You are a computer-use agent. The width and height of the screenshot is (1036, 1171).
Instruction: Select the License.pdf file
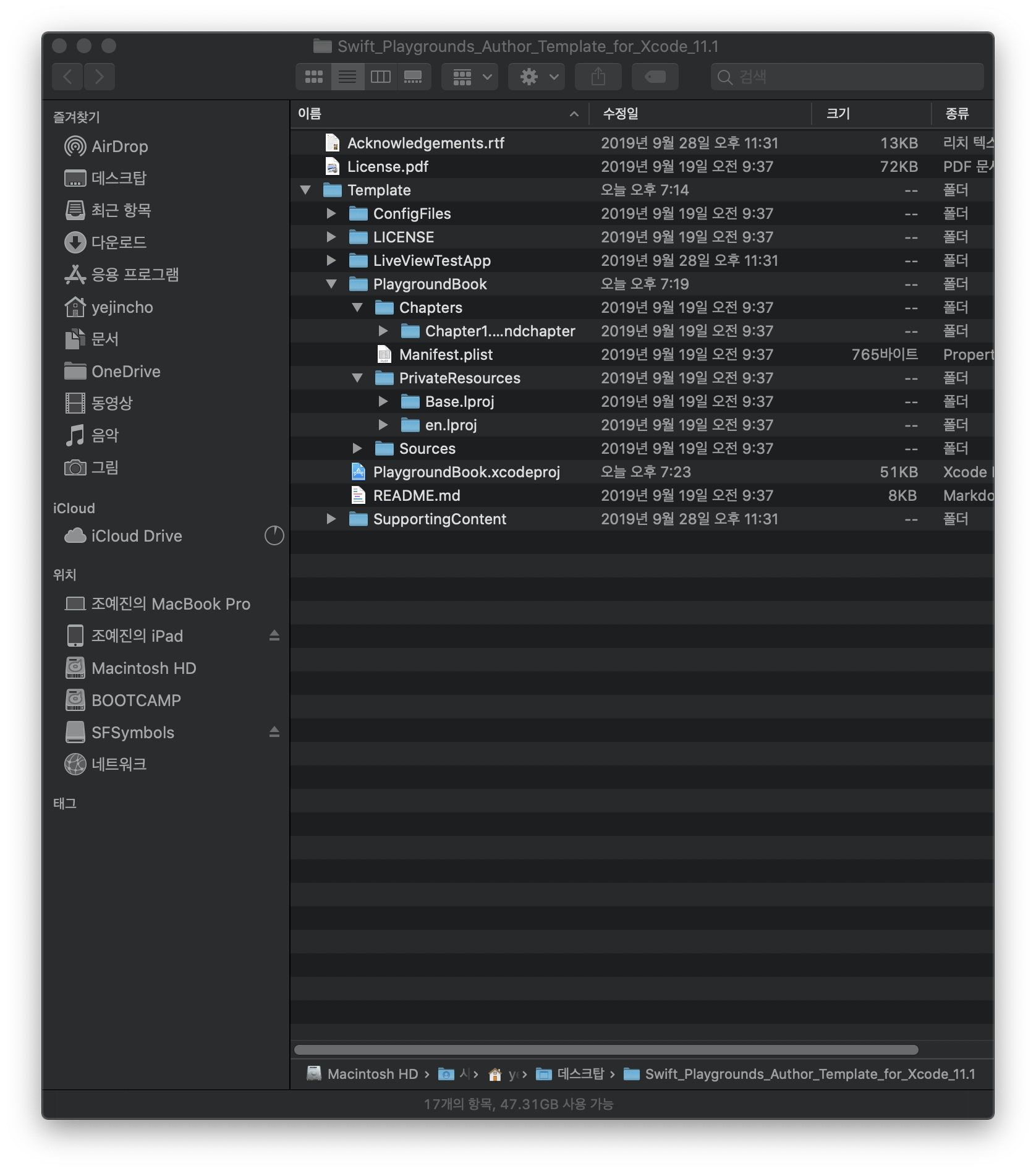642,166
